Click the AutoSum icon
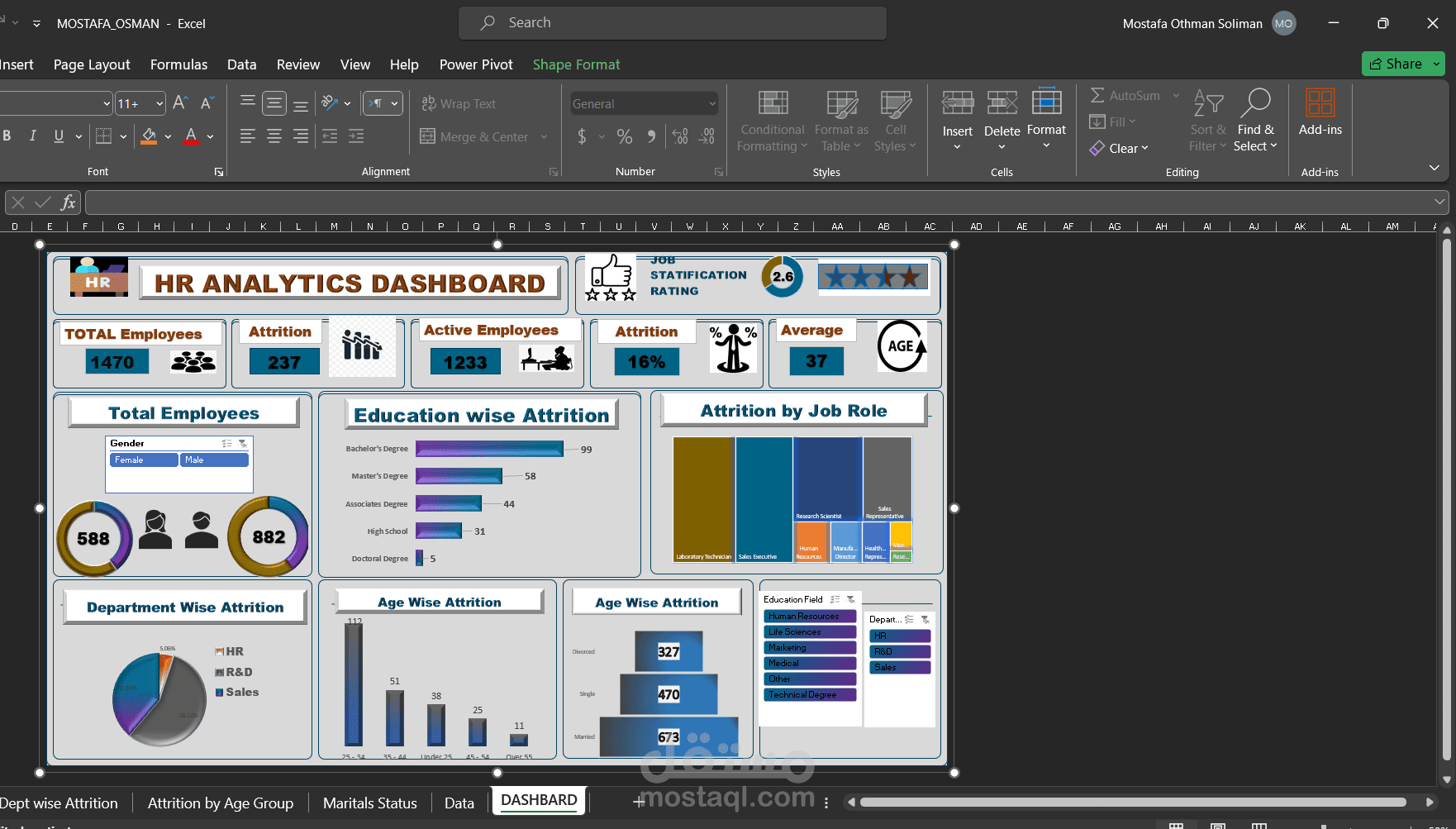Screen dimensions: 1456x829 click(x=1098, y=95)
